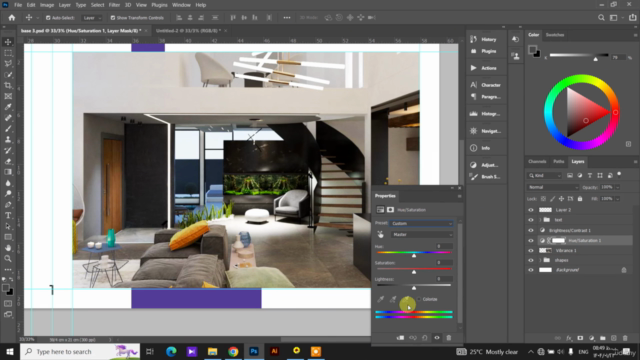Open the File menu
This screenshot has width=640, height=360.
(18, 5)
